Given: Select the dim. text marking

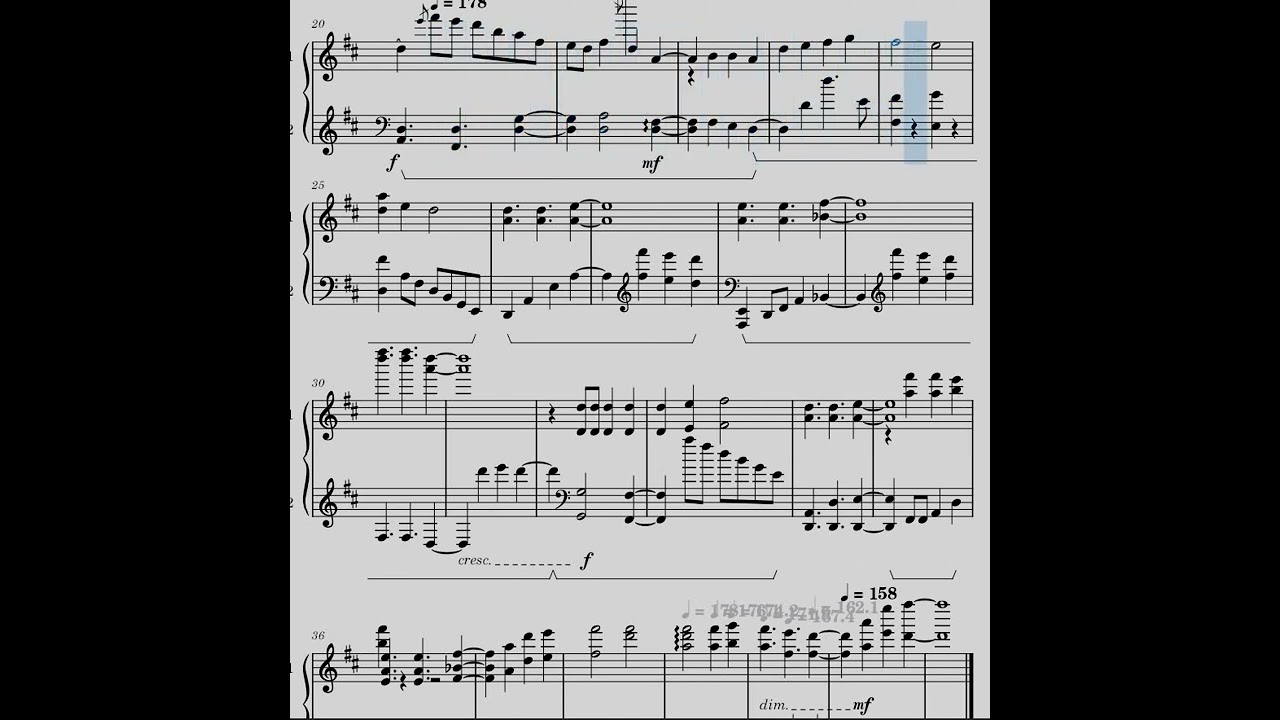Looking at the screenshot, I should (x=774, y=704).
